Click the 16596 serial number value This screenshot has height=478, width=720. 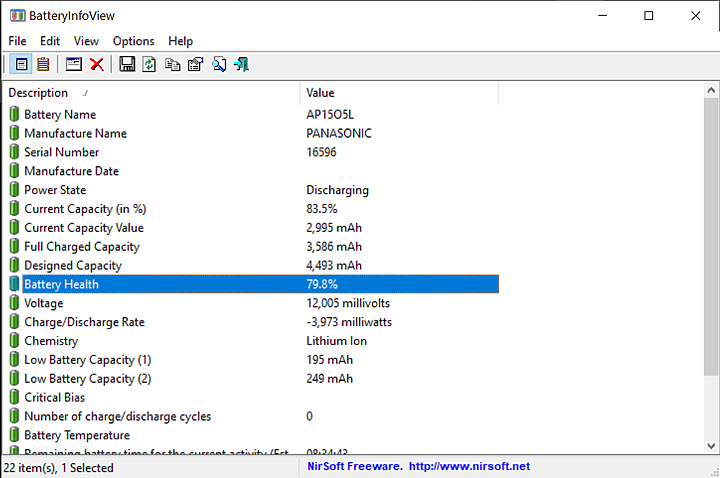coord(321,152)
